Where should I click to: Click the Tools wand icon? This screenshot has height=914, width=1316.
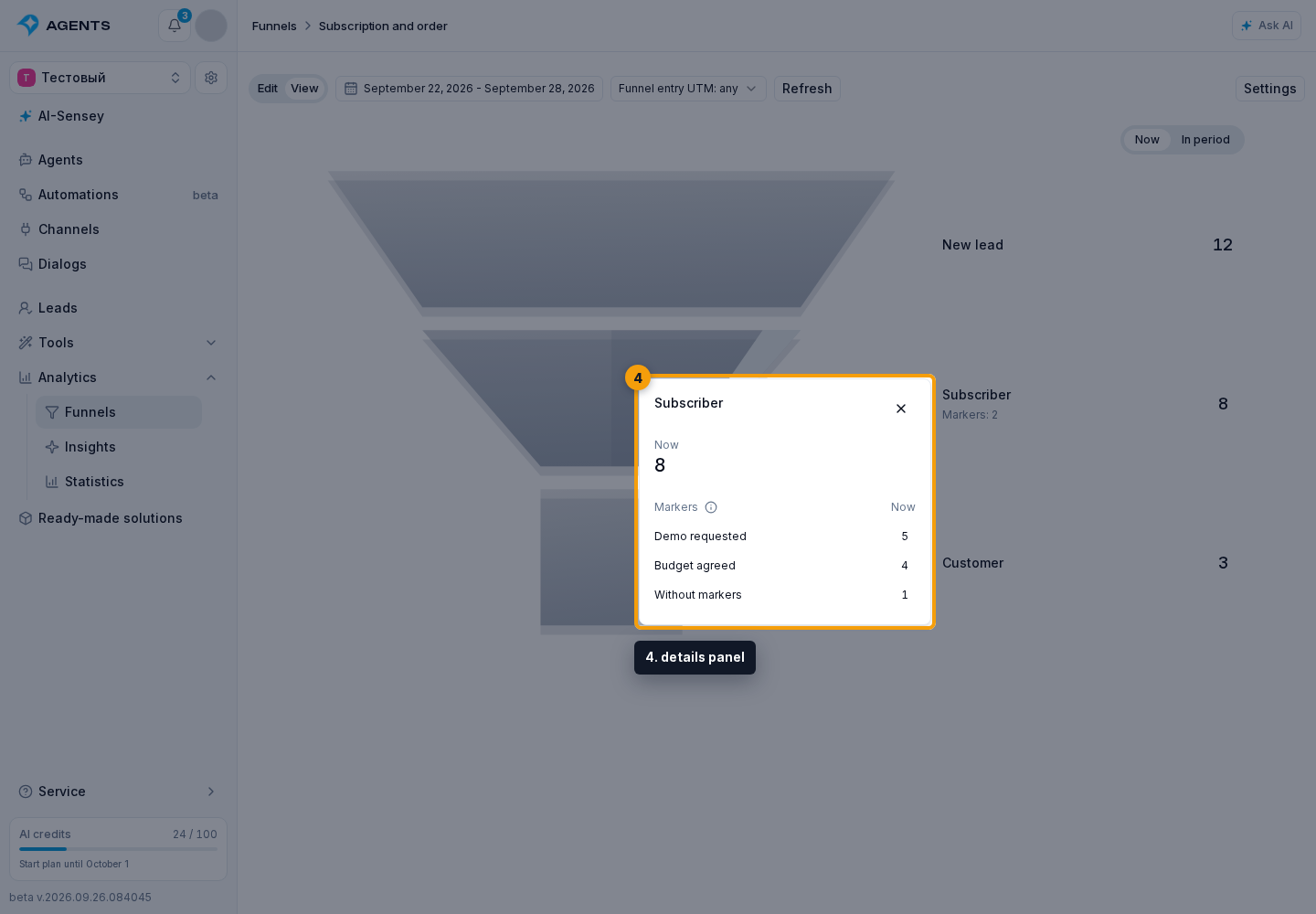point(26,343)
